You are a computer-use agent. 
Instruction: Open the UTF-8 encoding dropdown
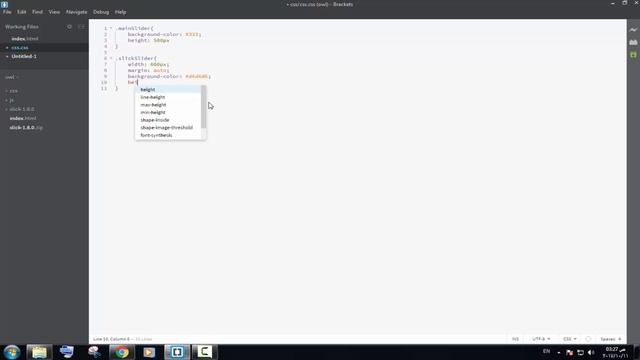point(541,339)
